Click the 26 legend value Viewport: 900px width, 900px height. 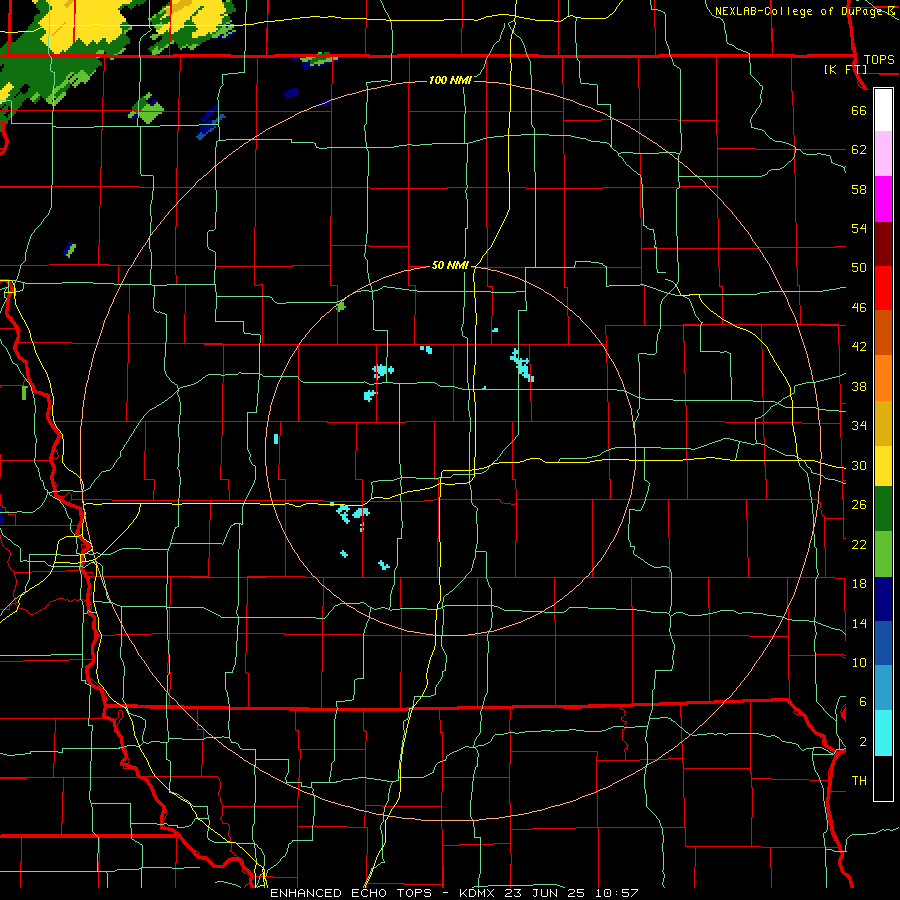pos(859,505)
